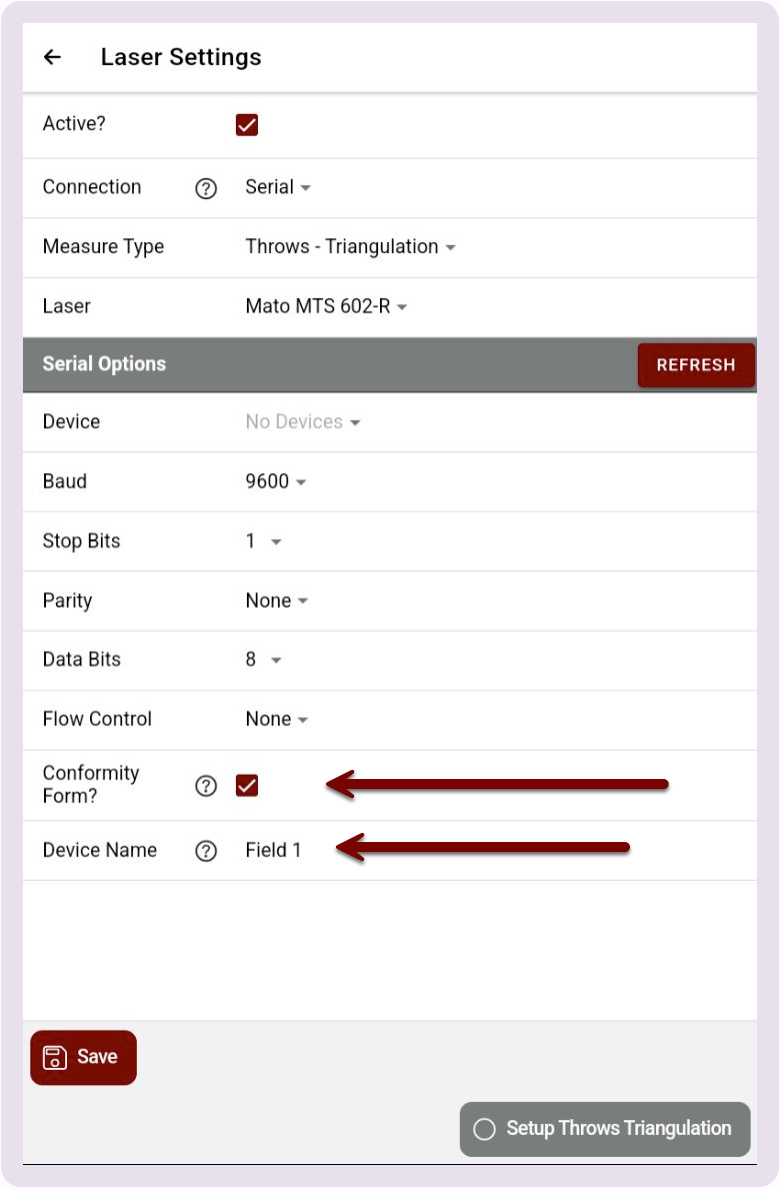Open the No Devices device dropdown
This screenshot has height=1189, width=780.
pyautogui.click(x=303, y=422)
